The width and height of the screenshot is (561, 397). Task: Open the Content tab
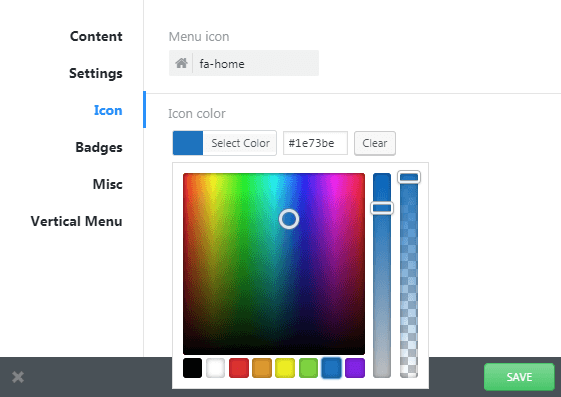pyautogui.click(x=96, y=36)
